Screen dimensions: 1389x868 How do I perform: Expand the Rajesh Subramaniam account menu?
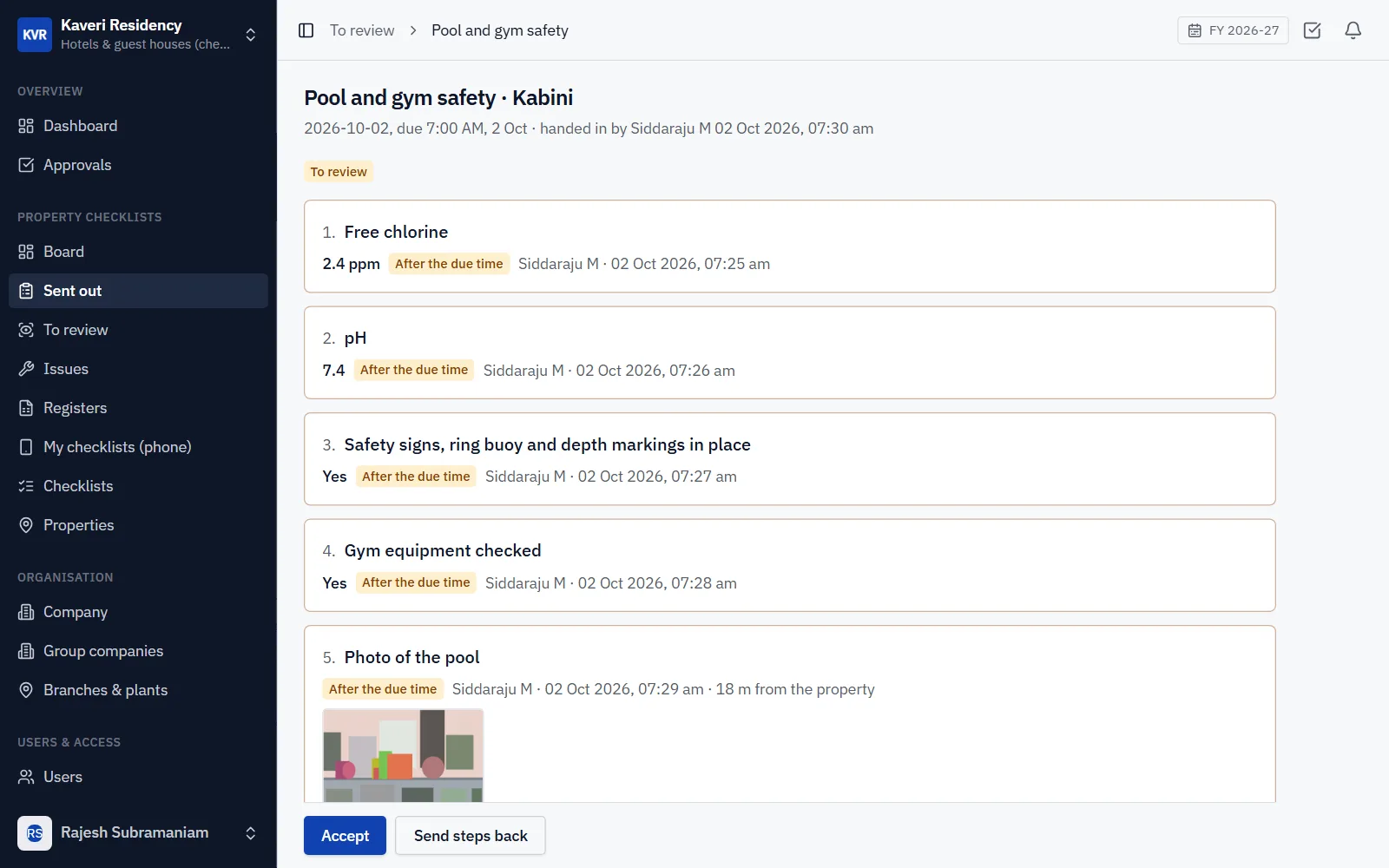tap(251, 833)
